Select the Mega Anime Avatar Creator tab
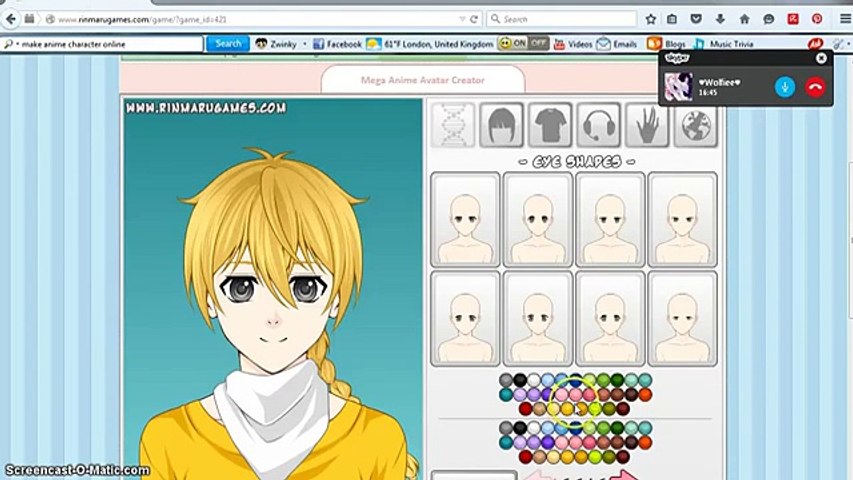This screenshot has width=853, height=480. point(423,80)
